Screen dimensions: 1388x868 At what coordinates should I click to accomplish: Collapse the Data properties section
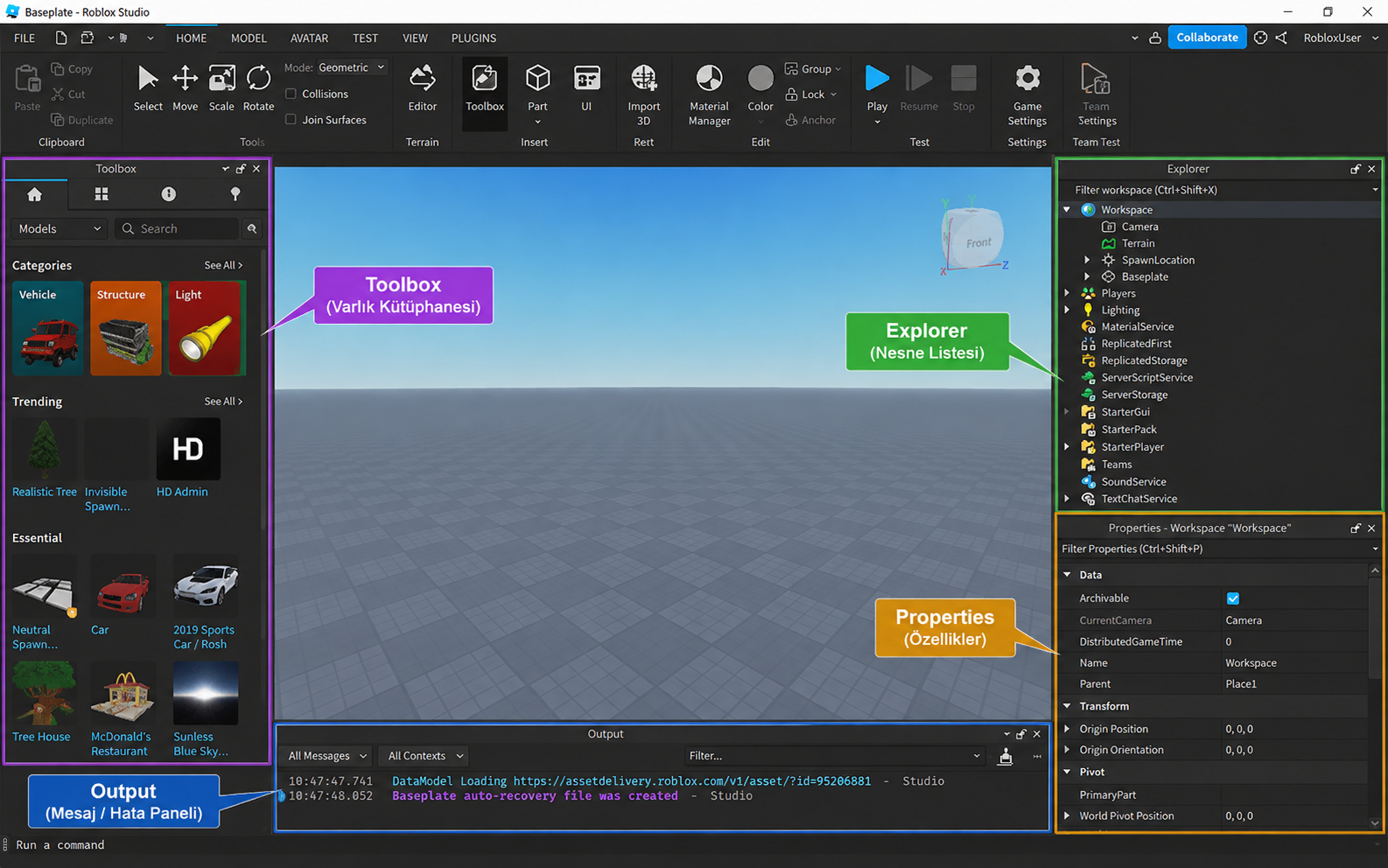pyautogui.click(x=1068, y=575)
